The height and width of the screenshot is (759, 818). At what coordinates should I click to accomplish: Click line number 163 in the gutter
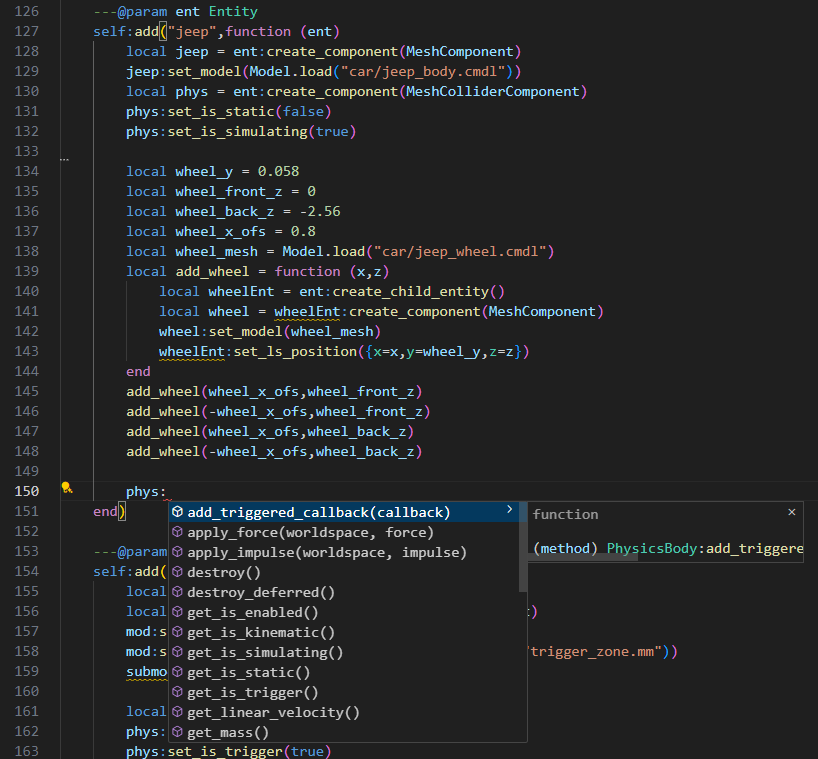tap(27, 751)
